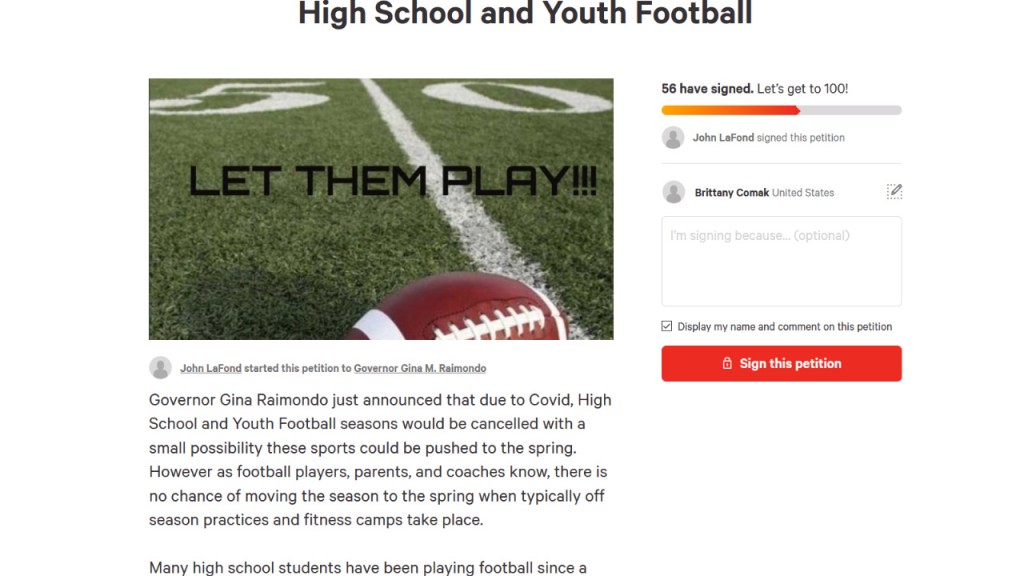Click the 'LET THEM PLAY!!!' text on the image
The width and height of the screenshot is (1024, 576).
coord(392,181)
